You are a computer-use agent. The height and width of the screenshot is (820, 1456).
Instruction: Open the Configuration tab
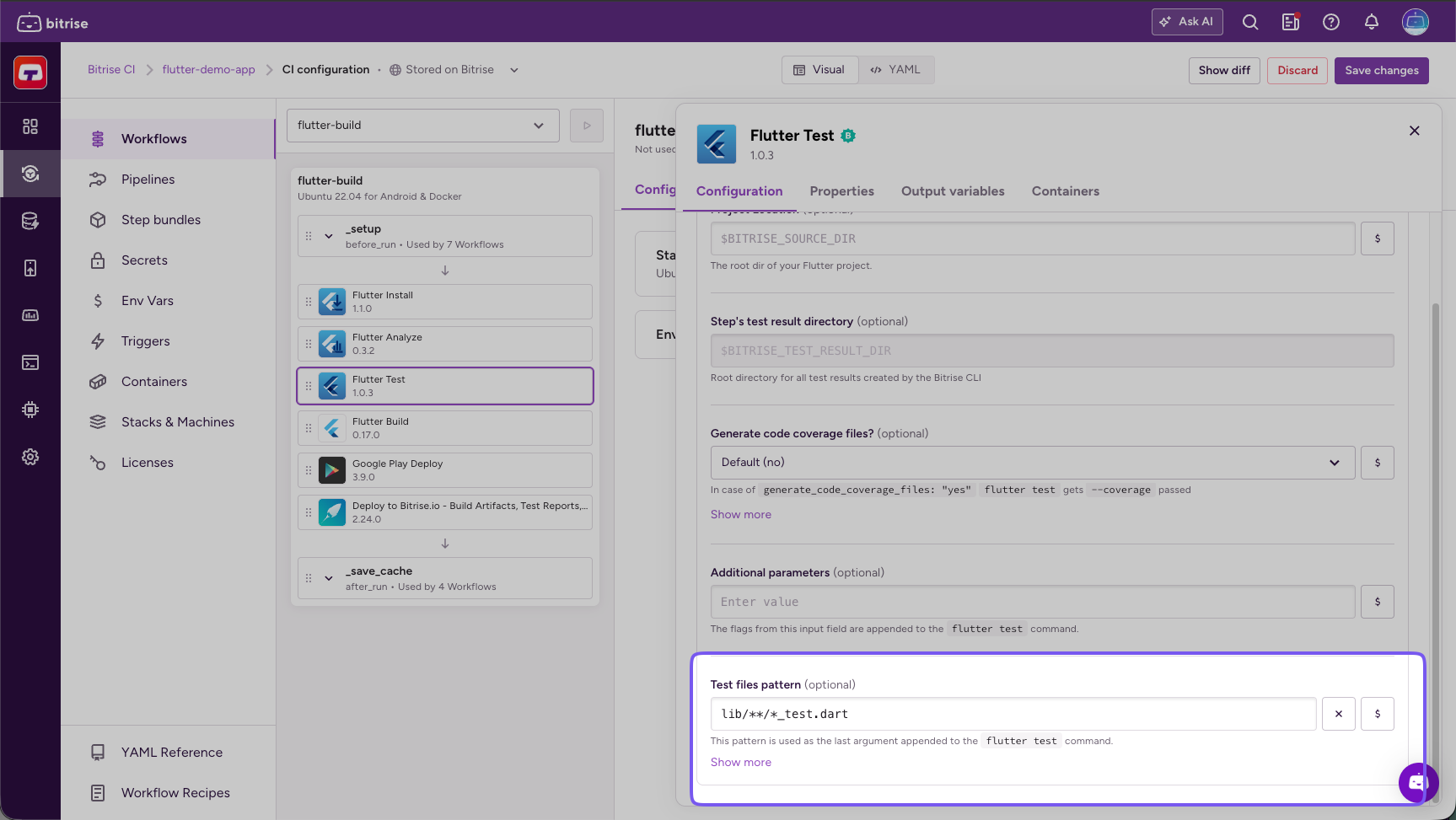[739, 191]
